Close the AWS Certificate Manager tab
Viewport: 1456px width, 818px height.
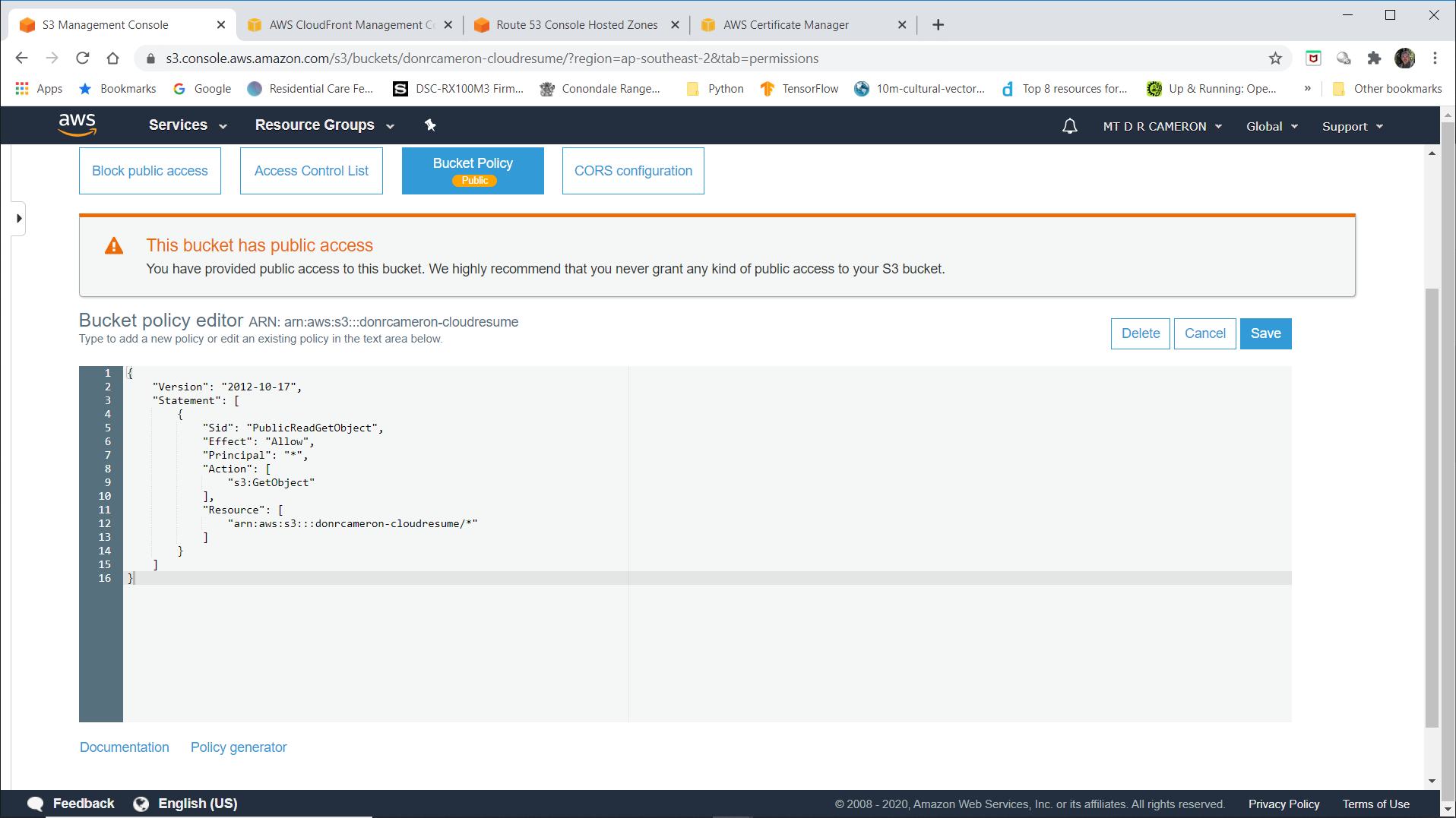tap(902, 25)
